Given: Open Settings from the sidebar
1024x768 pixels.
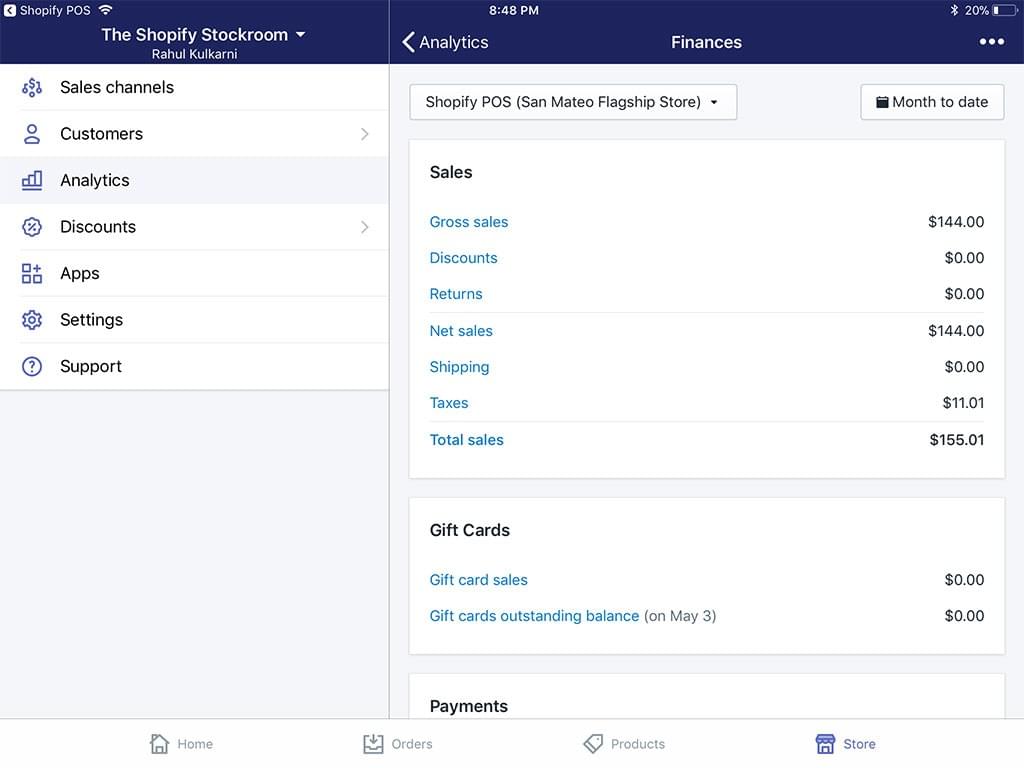Looking at the screenshot, I should pyautogui.click(x=91, y=319).
